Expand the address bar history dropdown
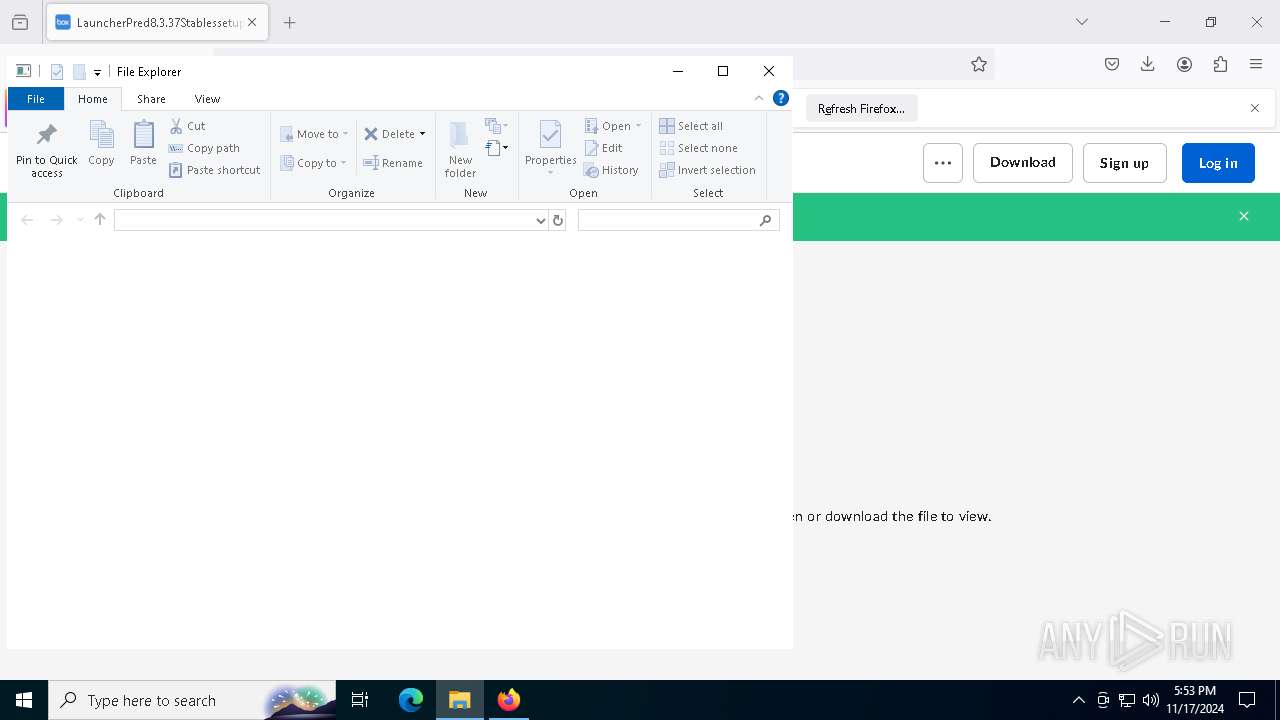 [x=541, y=220]
